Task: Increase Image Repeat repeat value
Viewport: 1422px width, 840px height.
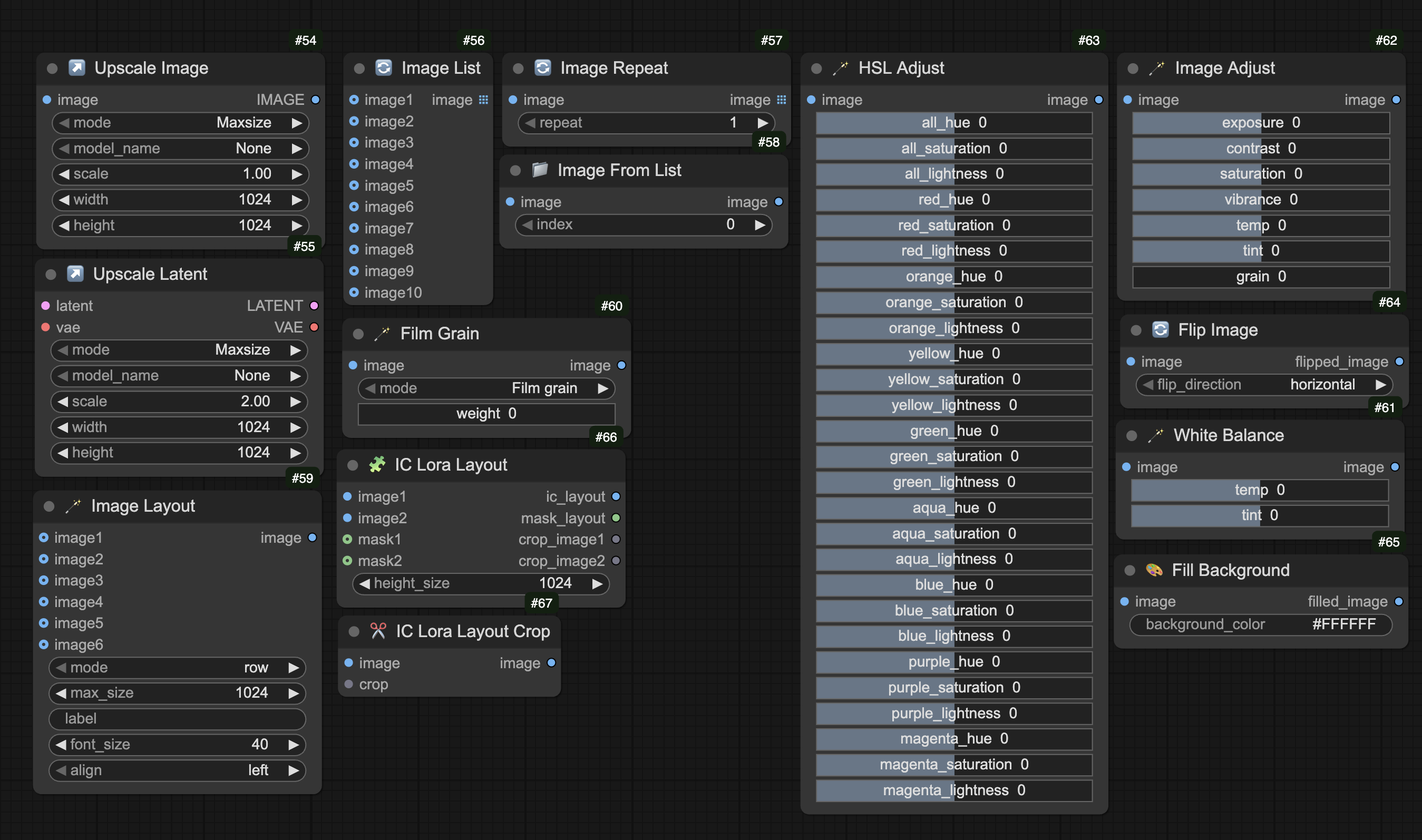Action: click(763, 123)
